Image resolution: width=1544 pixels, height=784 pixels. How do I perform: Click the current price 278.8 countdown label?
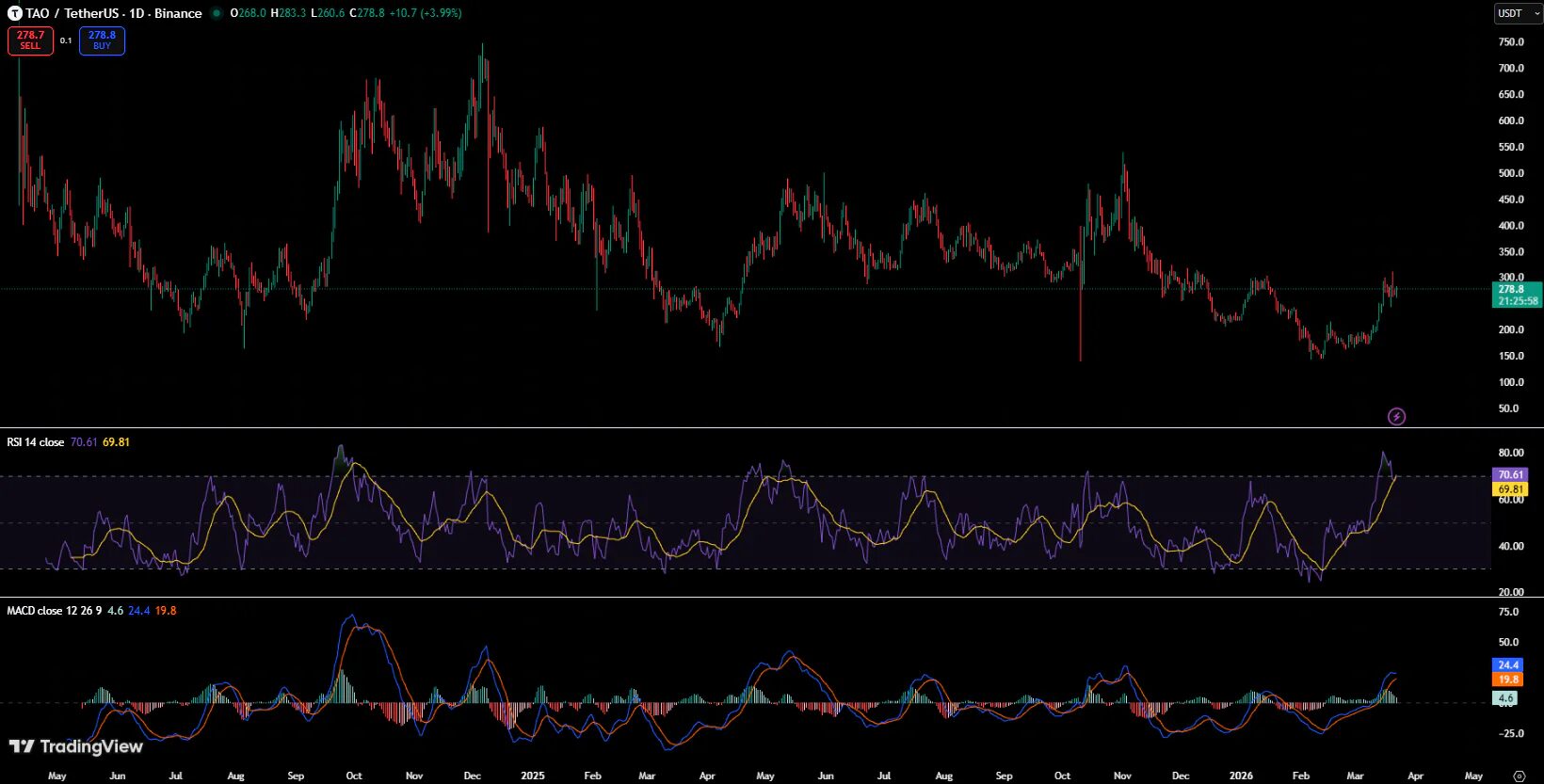(1517, 295)
